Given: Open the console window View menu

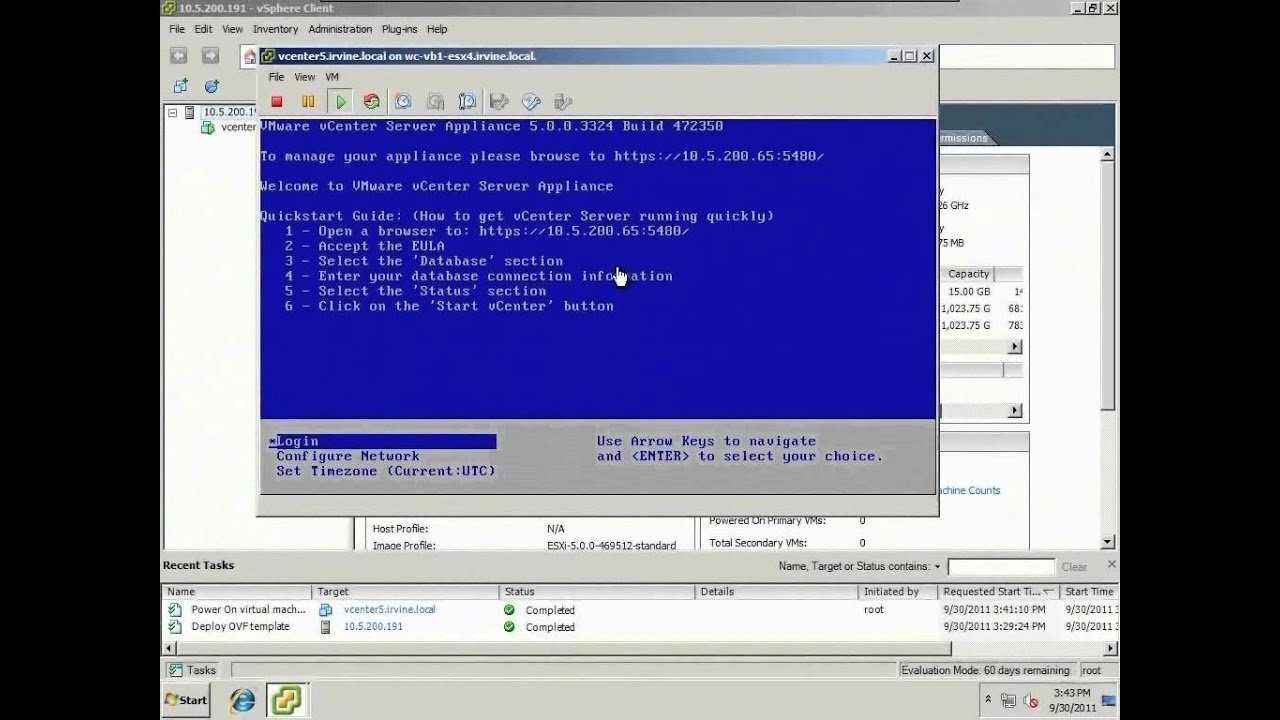Looking at the screenshot, I should point(305,77).
